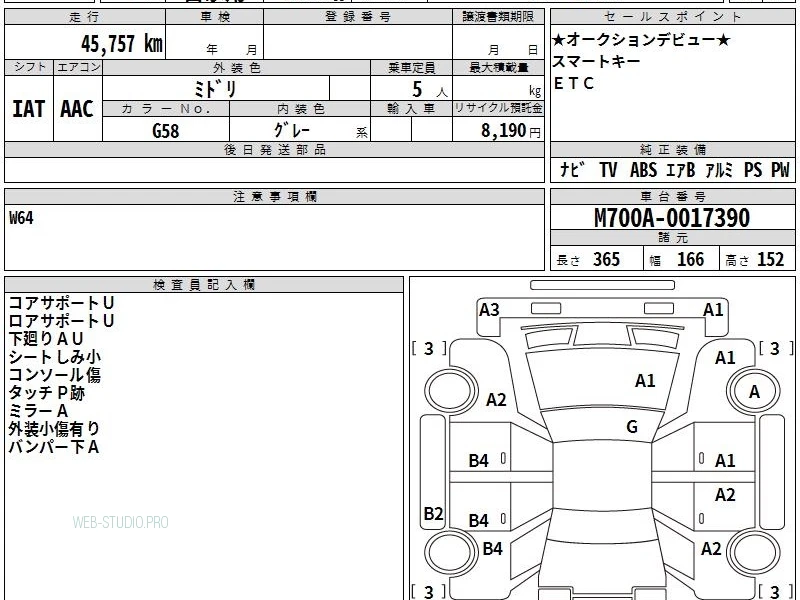Select the PW equipment entry
Viewport: 800px width, 600px height.
(x=780, y=170)
